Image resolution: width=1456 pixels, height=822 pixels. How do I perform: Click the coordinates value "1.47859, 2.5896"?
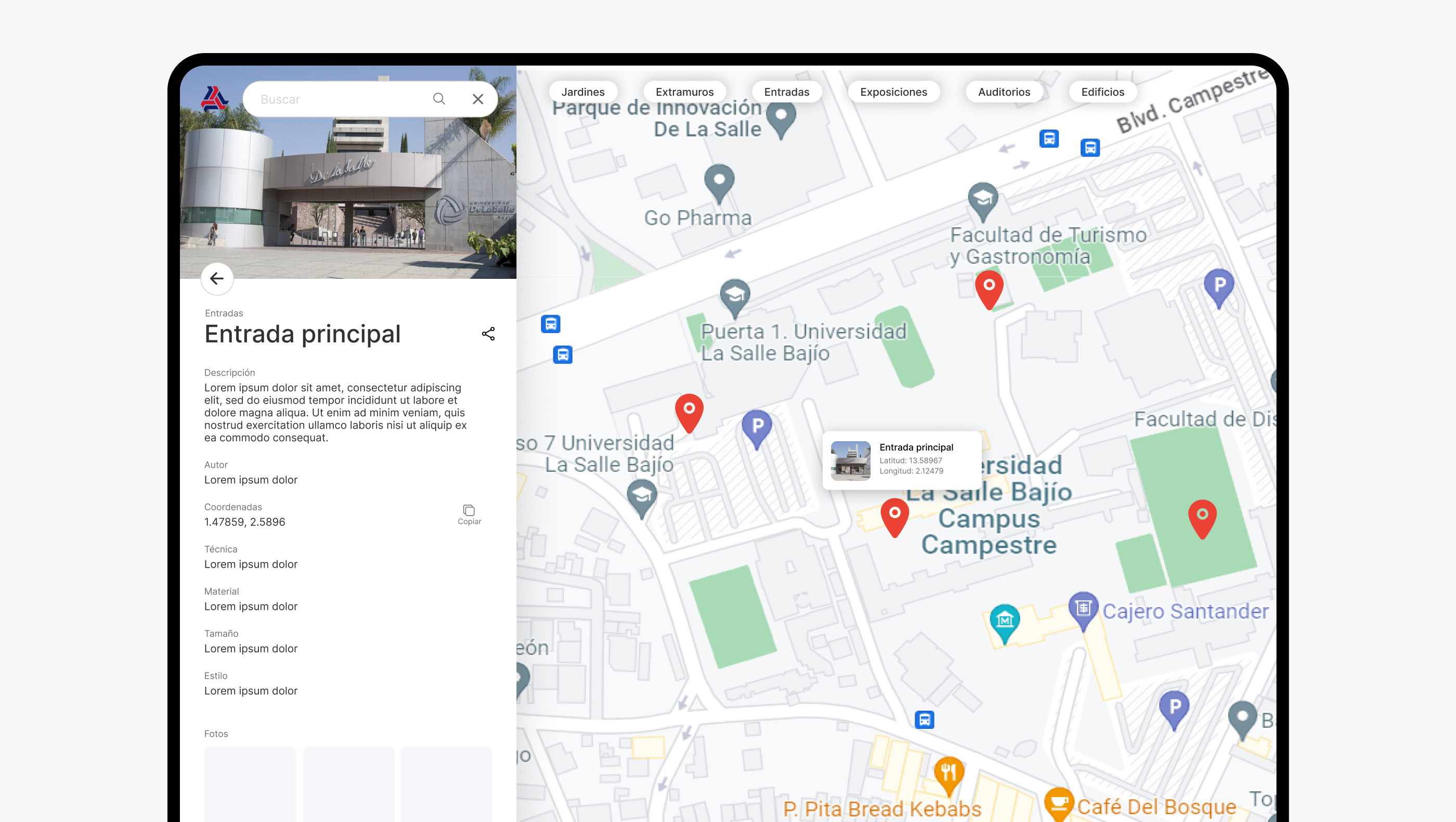(x=245, y=522)
